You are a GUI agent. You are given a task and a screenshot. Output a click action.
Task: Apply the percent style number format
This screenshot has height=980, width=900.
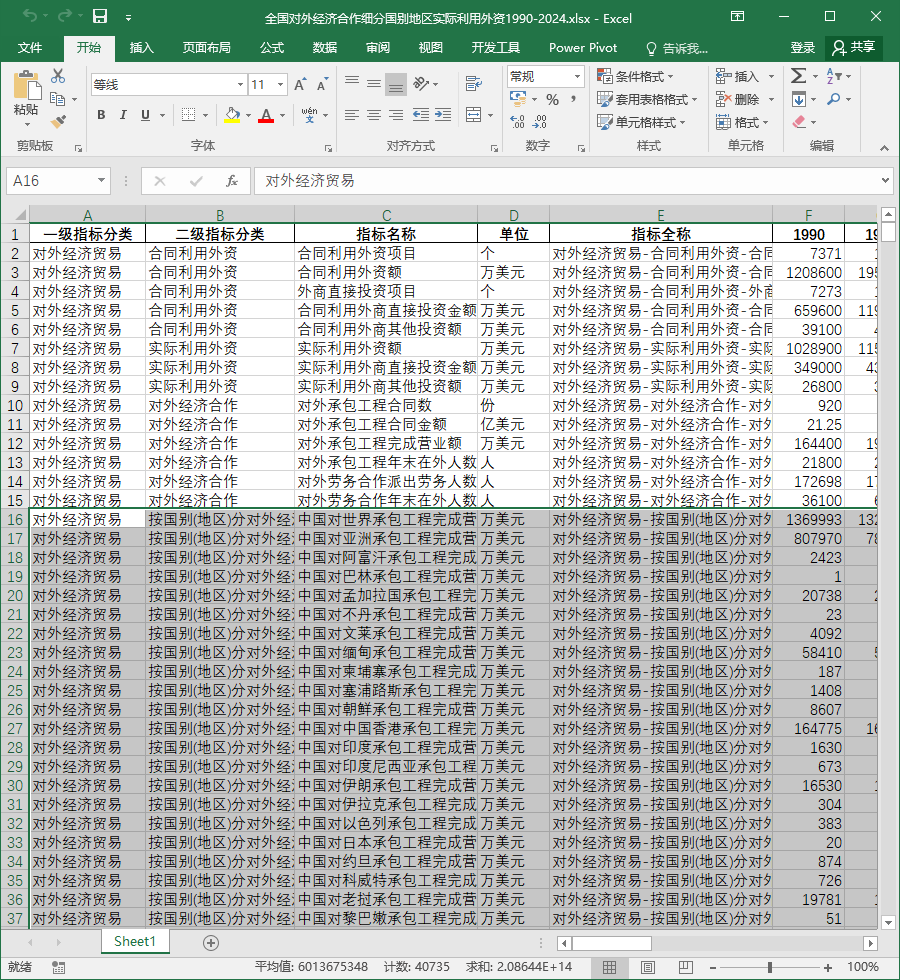click(x=552, y=99)
